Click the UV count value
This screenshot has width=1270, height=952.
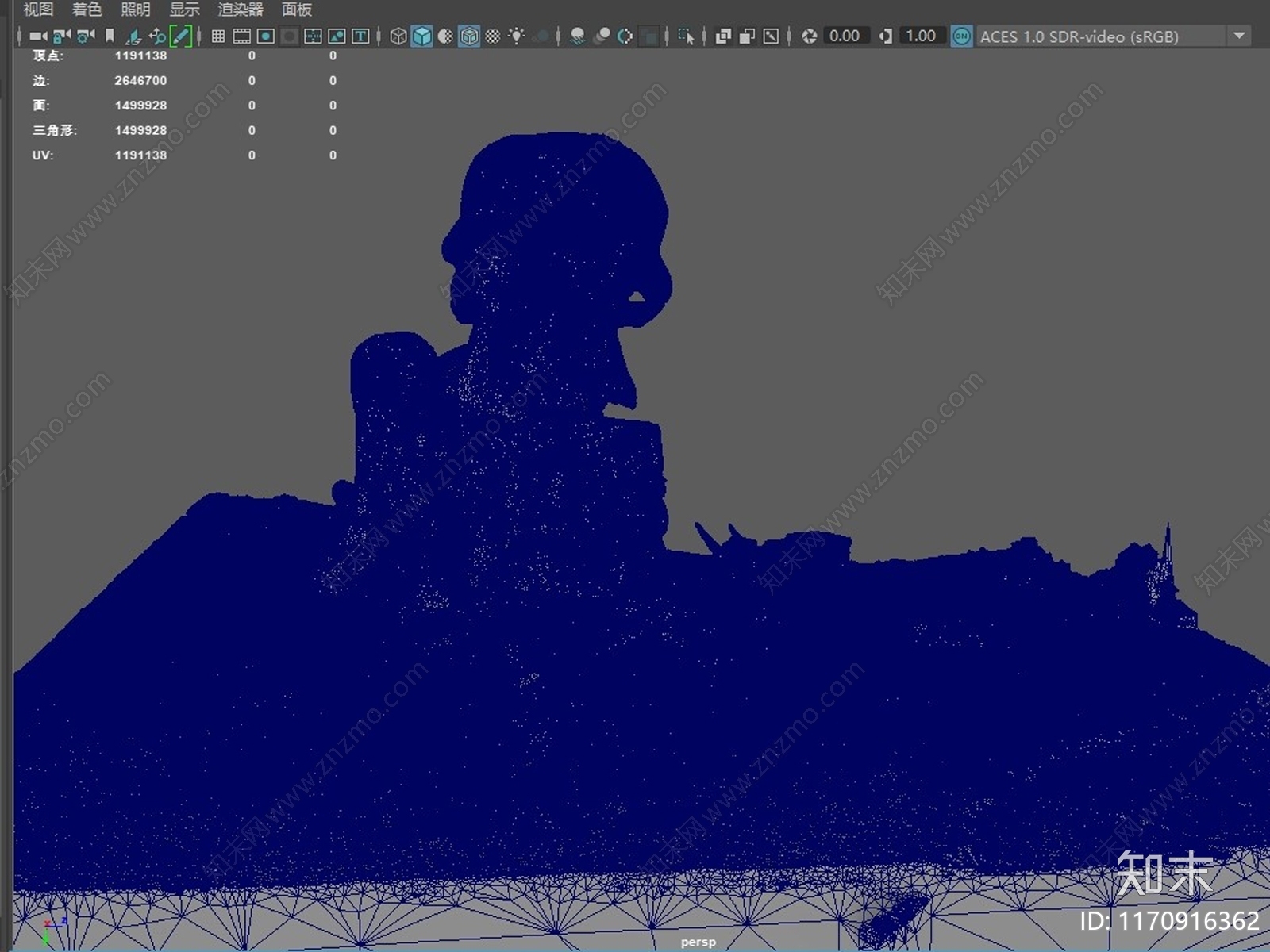[x=140, y=155]
